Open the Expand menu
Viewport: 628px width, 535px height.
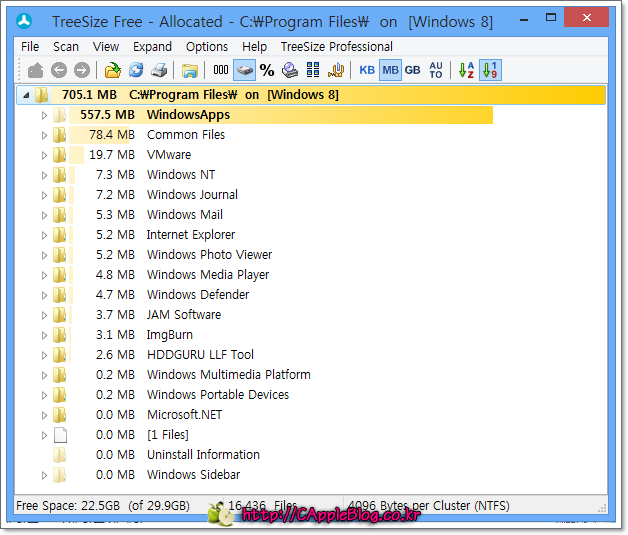click(152, 47)
